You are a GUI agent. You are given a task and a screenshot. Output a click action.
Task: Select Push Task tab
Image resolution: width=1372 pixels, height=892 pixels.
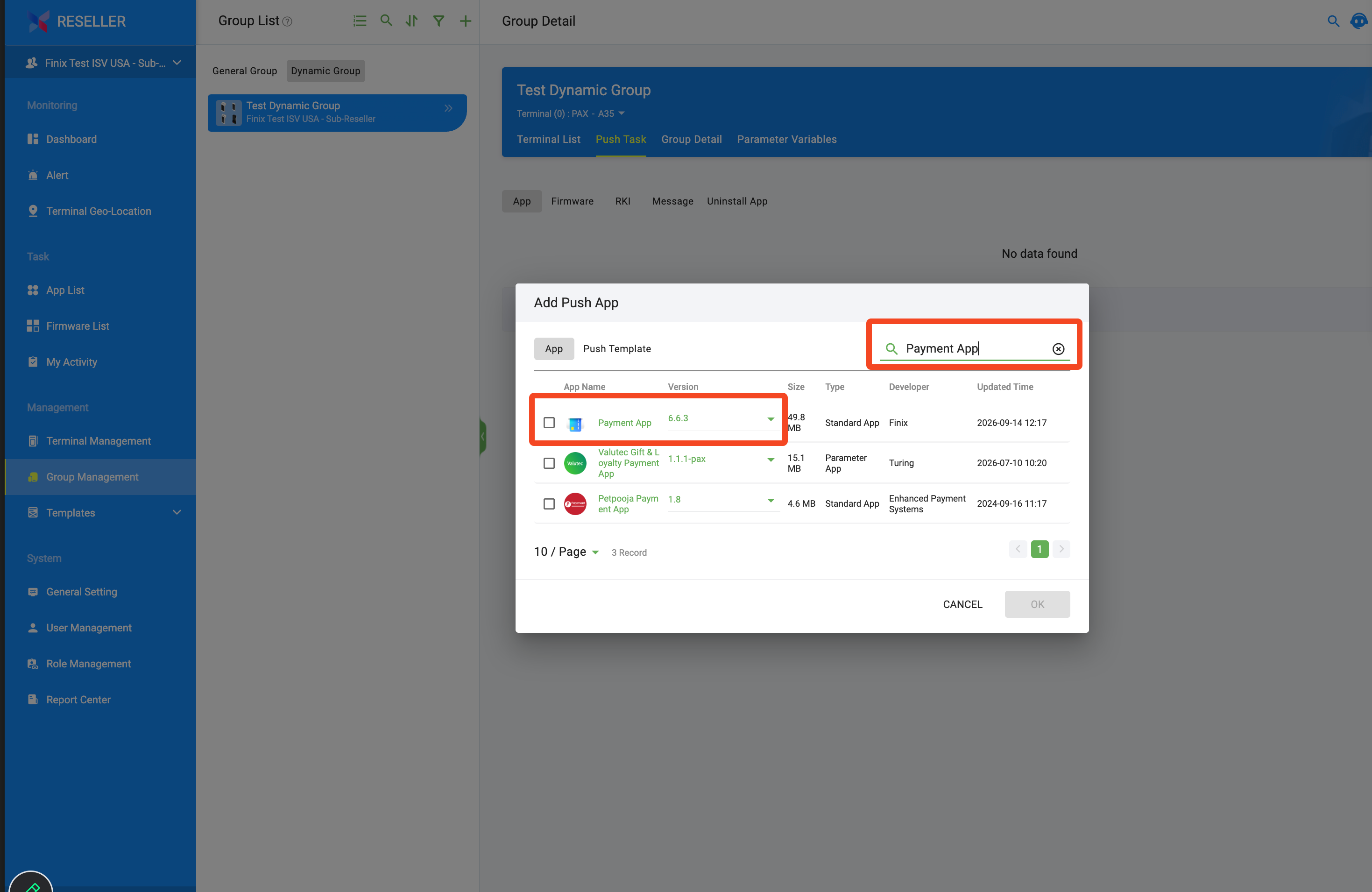620,139
